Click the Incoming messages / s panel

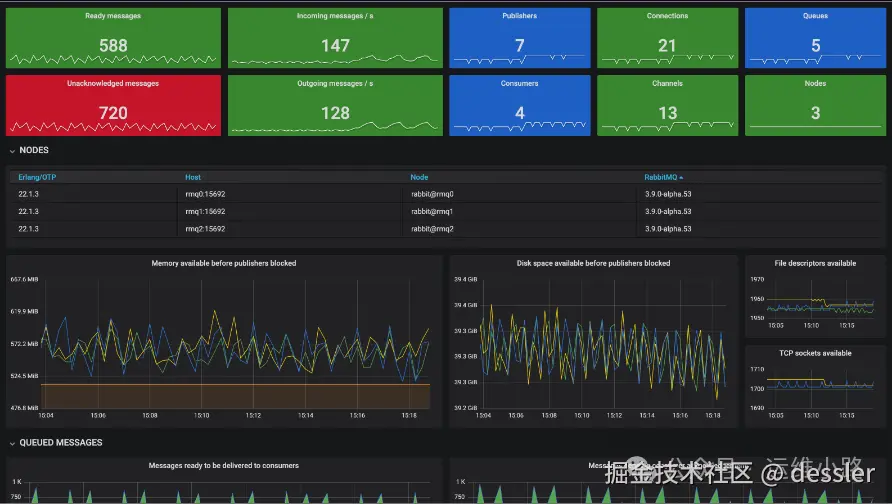point(335,38)
